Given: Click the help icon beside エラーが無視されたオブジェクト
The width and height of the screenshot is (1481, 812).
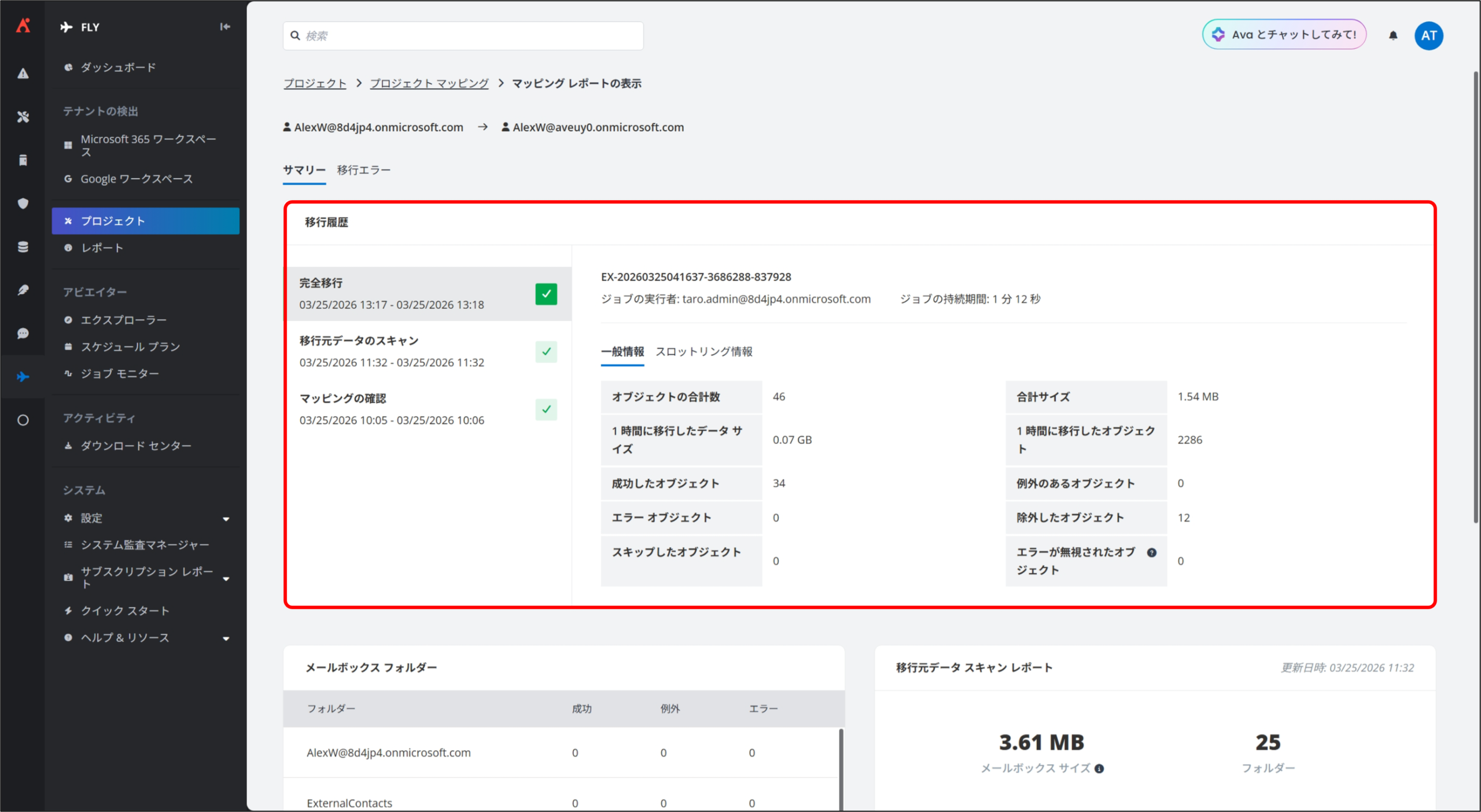Looking at the screenshot, I should pos(1151,552).
